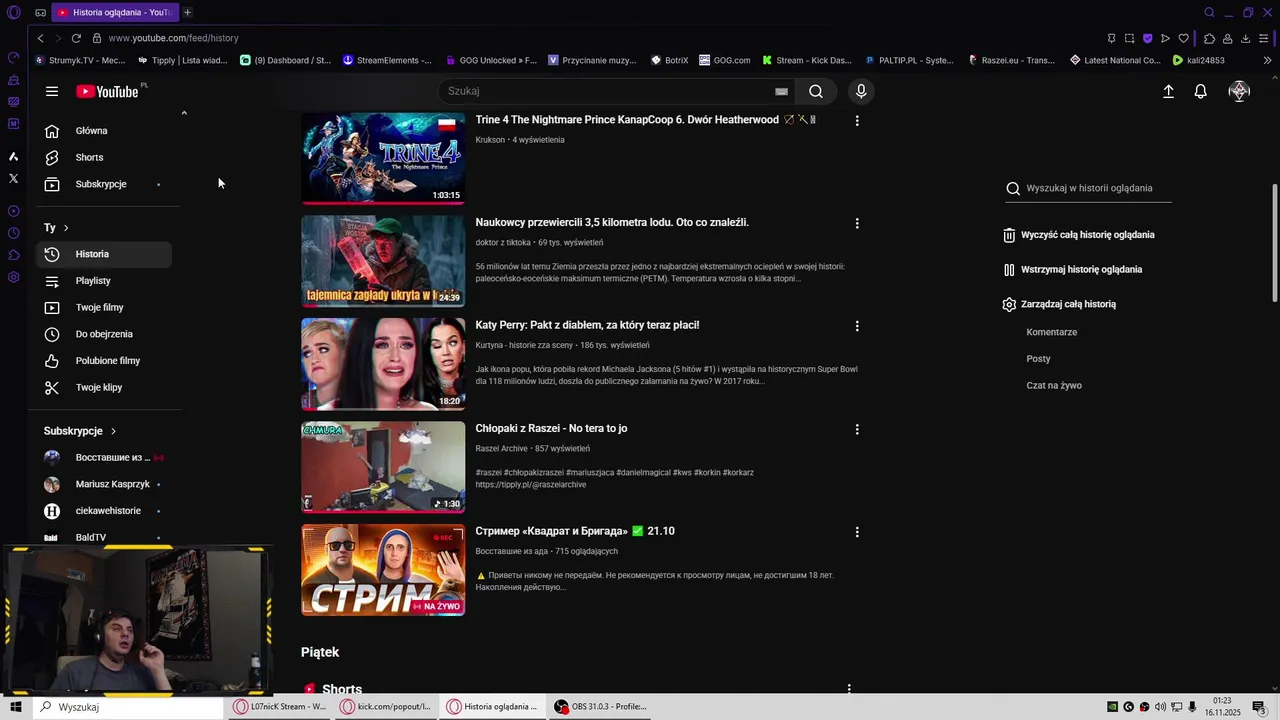The image size is (1280, 720).
Task: Start voice search with the microphone icon
Action: click(861, 91)
